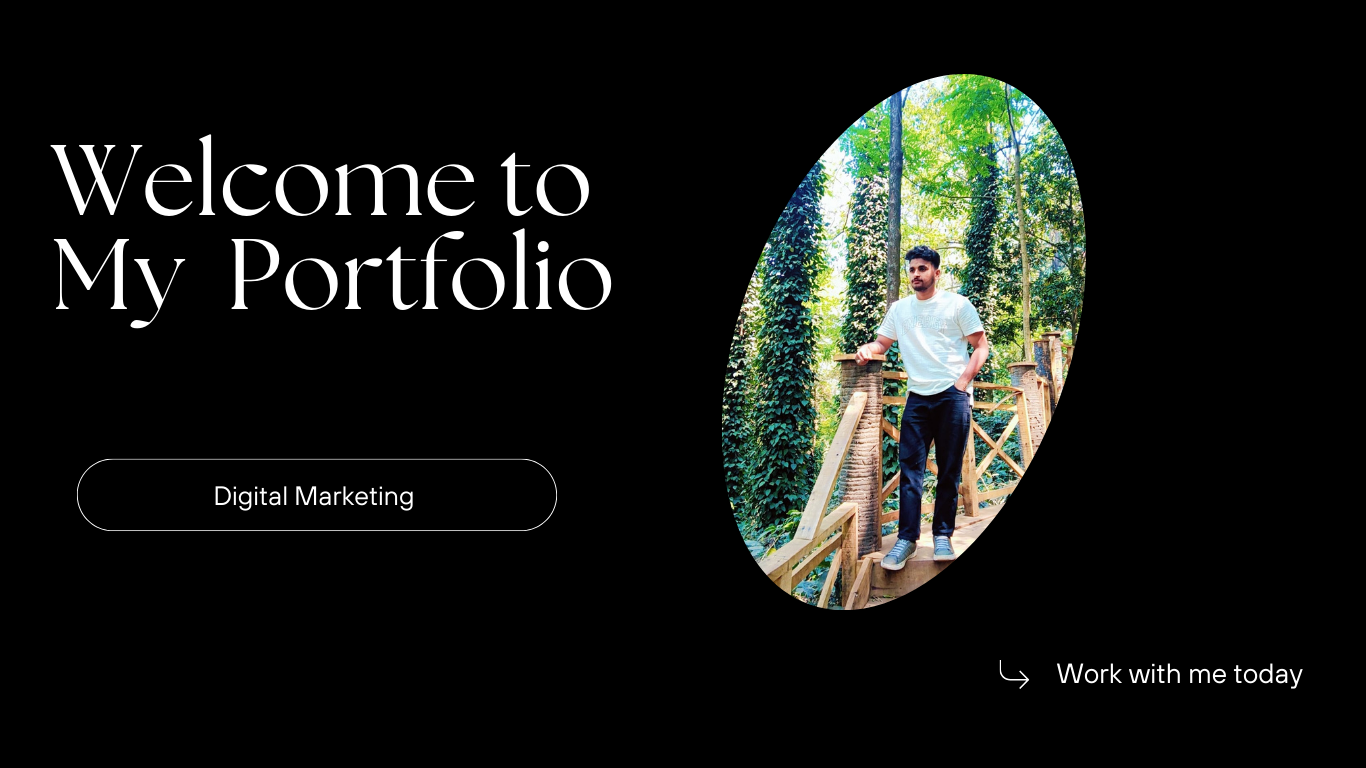Image resolution: width=1366 pixels, height=768 pixels.
Task: Select the oval forest photo
Action: [x=903, y=342]
